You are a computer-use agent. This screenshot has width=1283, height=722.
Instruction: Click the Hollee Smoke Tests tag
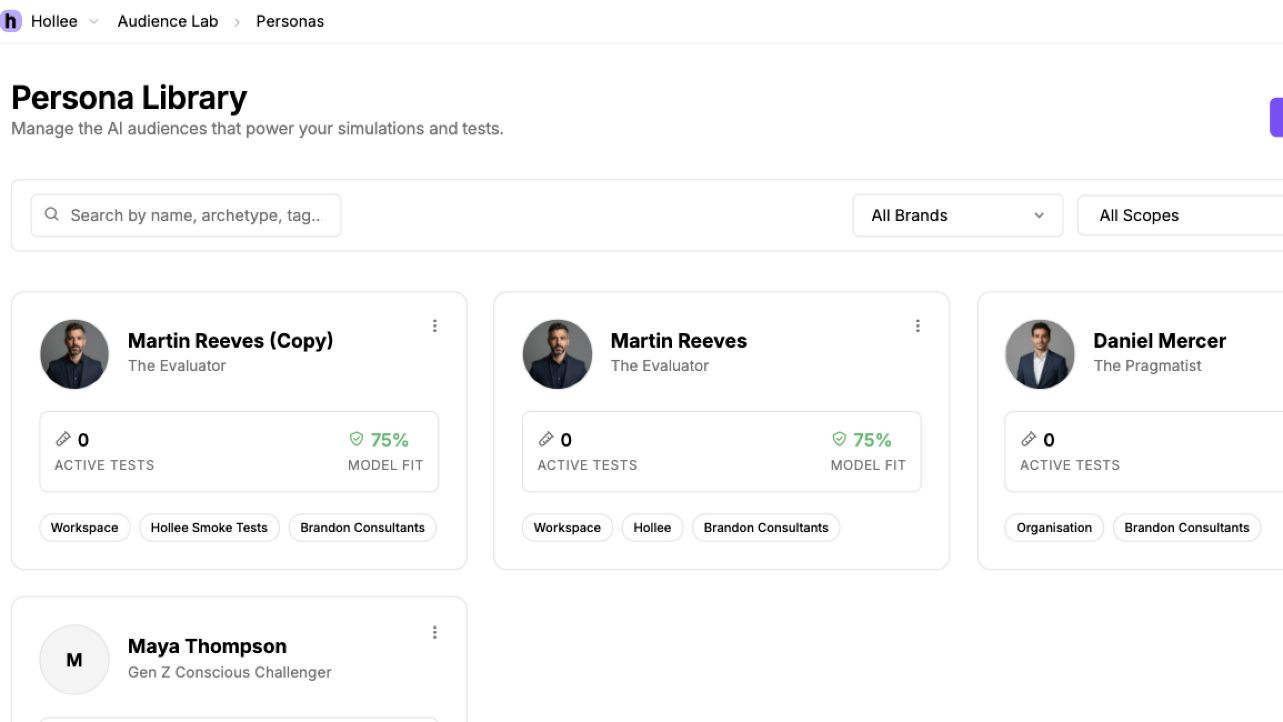tap(209, 527)
